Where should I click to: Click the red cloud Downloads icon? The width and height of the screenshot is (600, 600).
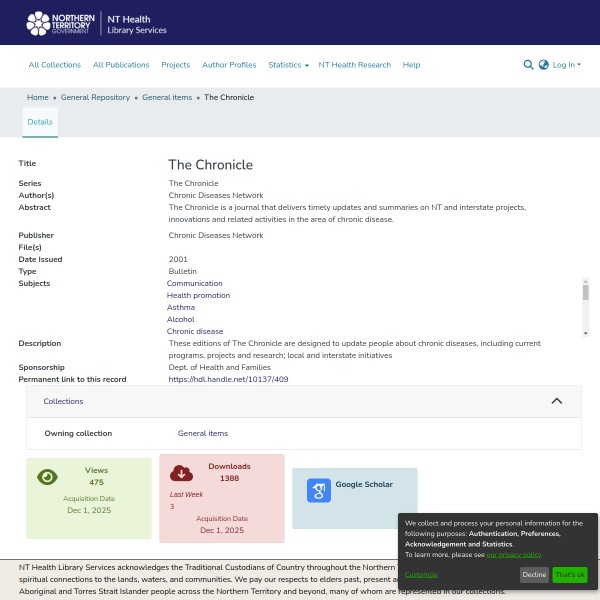pyautogui.click(x=181, y=473)
